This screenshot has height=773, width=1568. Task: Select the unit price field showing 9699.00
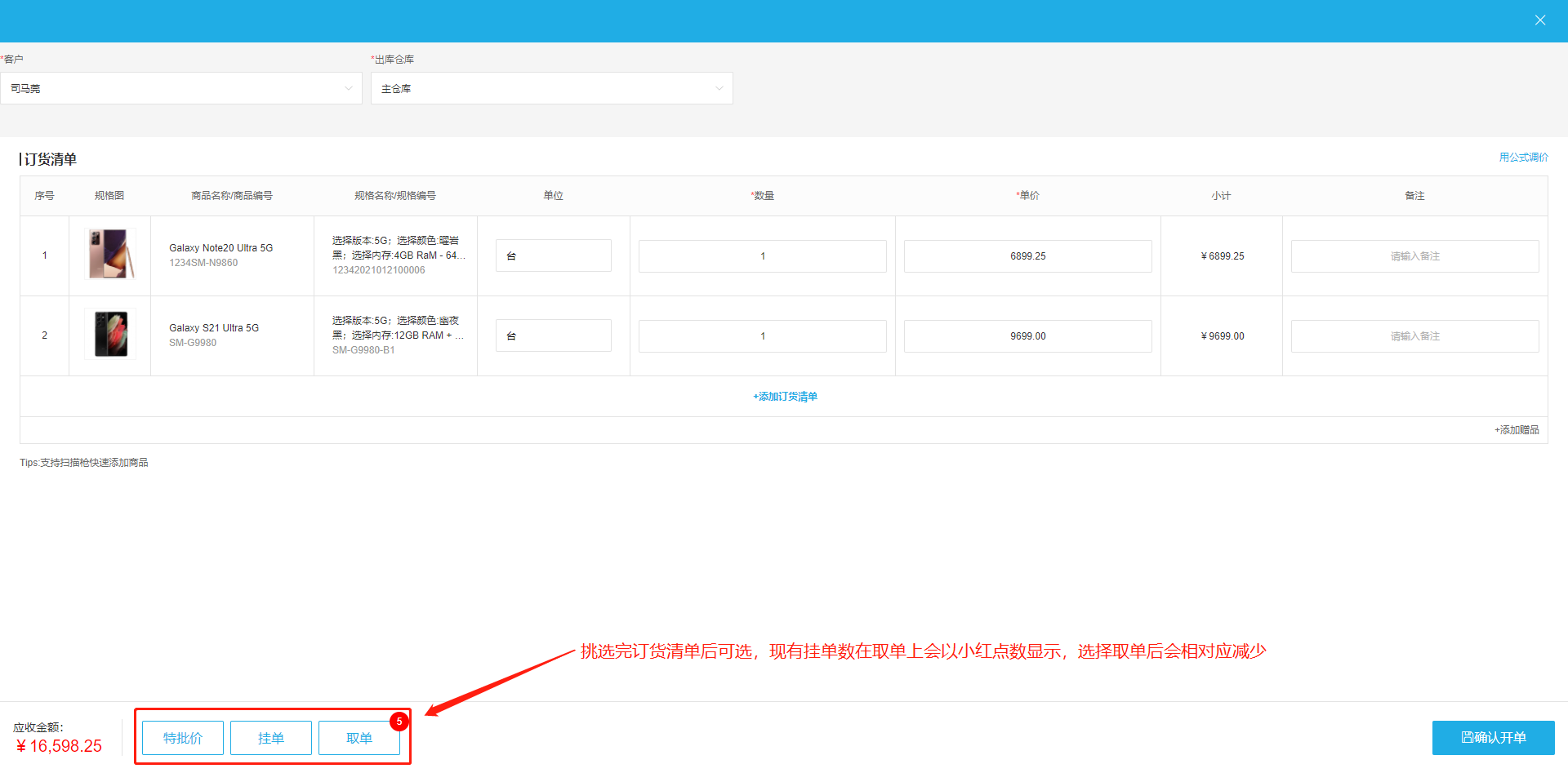pyautogui.click(x=1027, y=335)
